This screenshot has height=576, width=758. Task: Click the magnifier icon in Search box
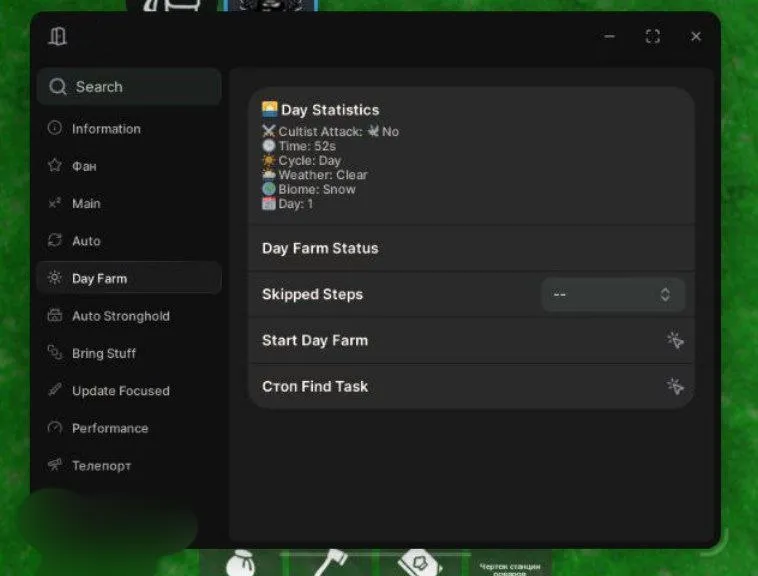point(58,87)
